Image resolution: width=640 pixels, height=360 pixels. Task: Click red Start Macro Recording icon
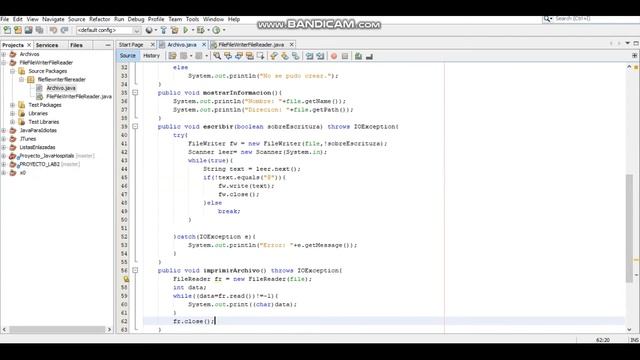pos(334,56)
